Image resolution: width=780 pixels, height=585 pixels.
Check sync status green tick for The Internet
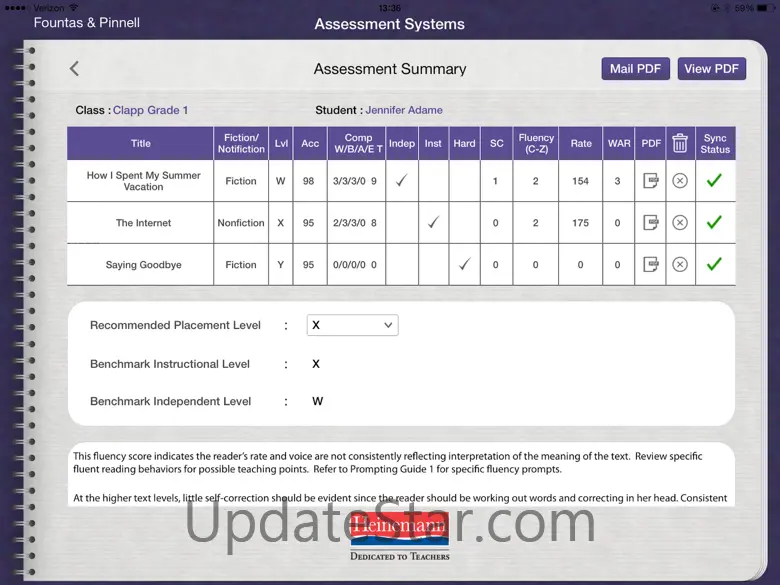(x=714, y=222)
